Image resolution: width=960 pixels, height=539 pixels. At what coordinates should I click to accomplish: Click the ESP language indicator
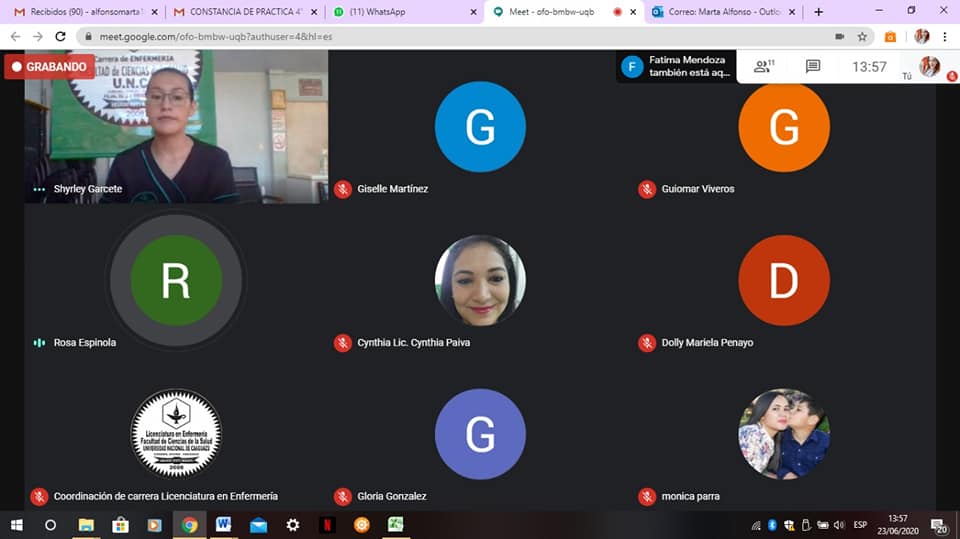tap(860, 525)
